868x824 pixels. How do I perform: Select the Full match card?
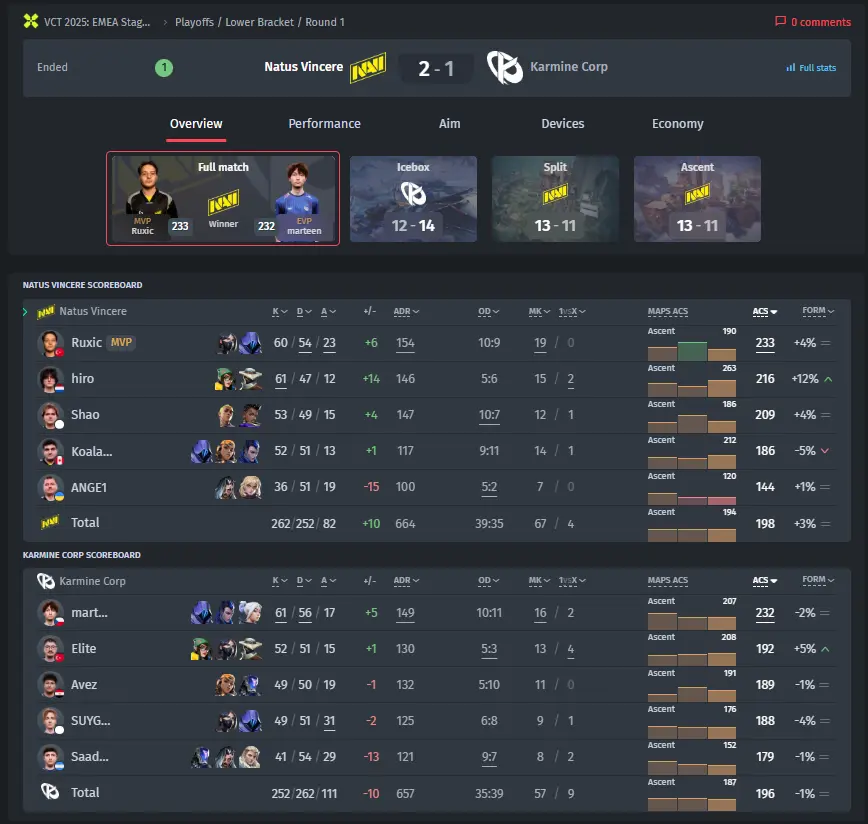point(223,199)
